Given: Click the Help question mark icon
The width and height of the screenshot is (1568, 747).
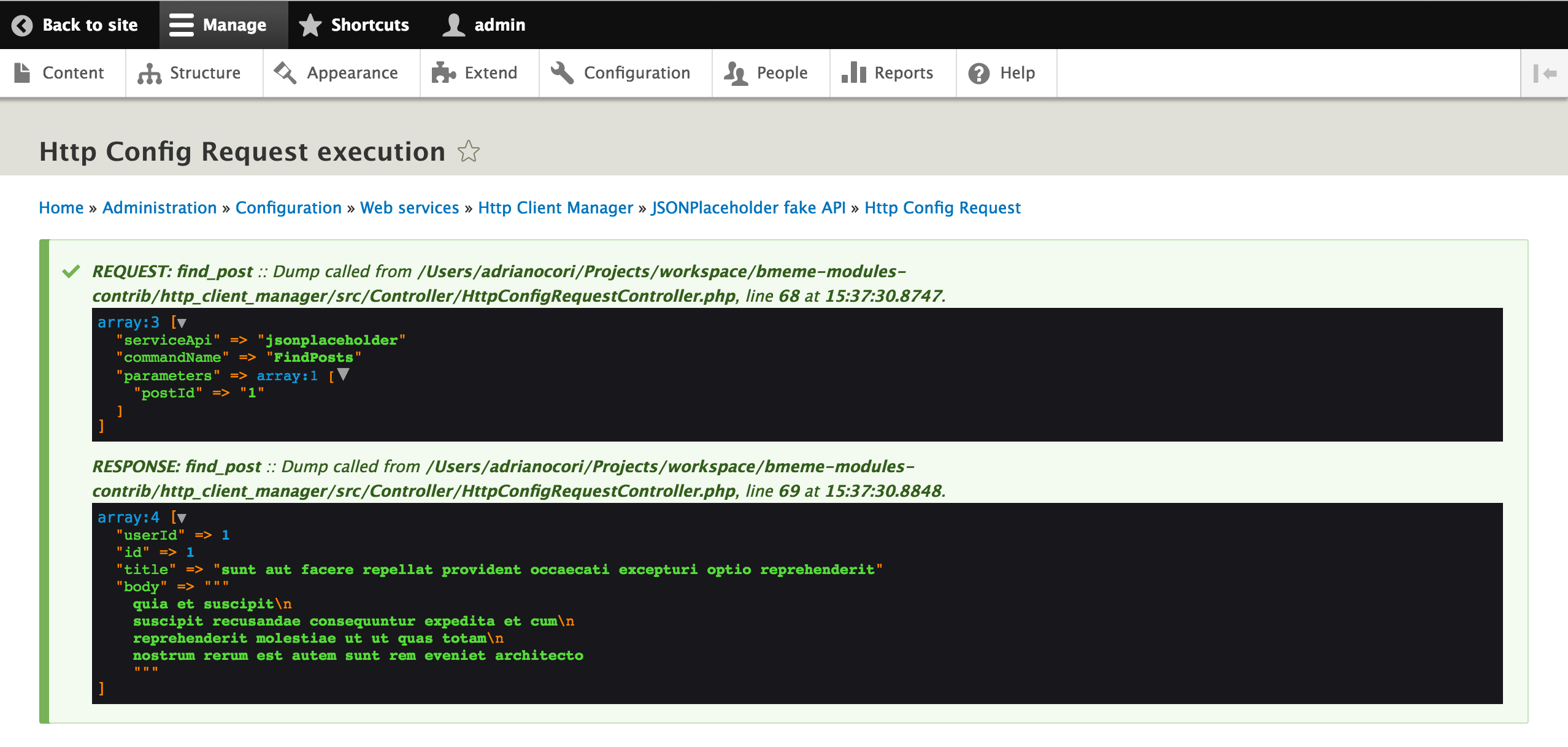Looking at the screenshot, I should coord(979,74).
